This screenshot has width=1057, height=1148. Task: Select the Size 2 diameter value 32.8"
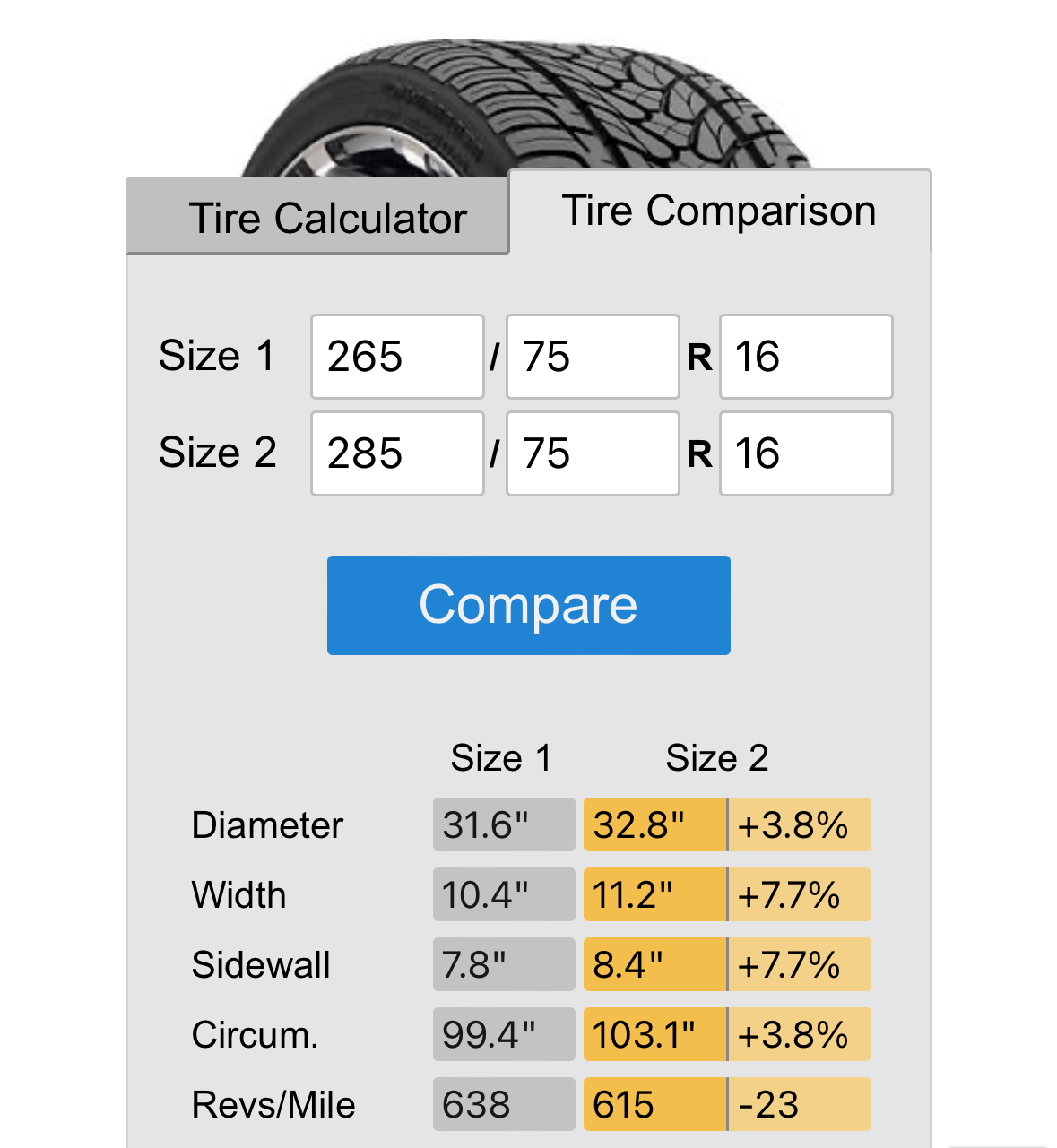pos(654,824)
